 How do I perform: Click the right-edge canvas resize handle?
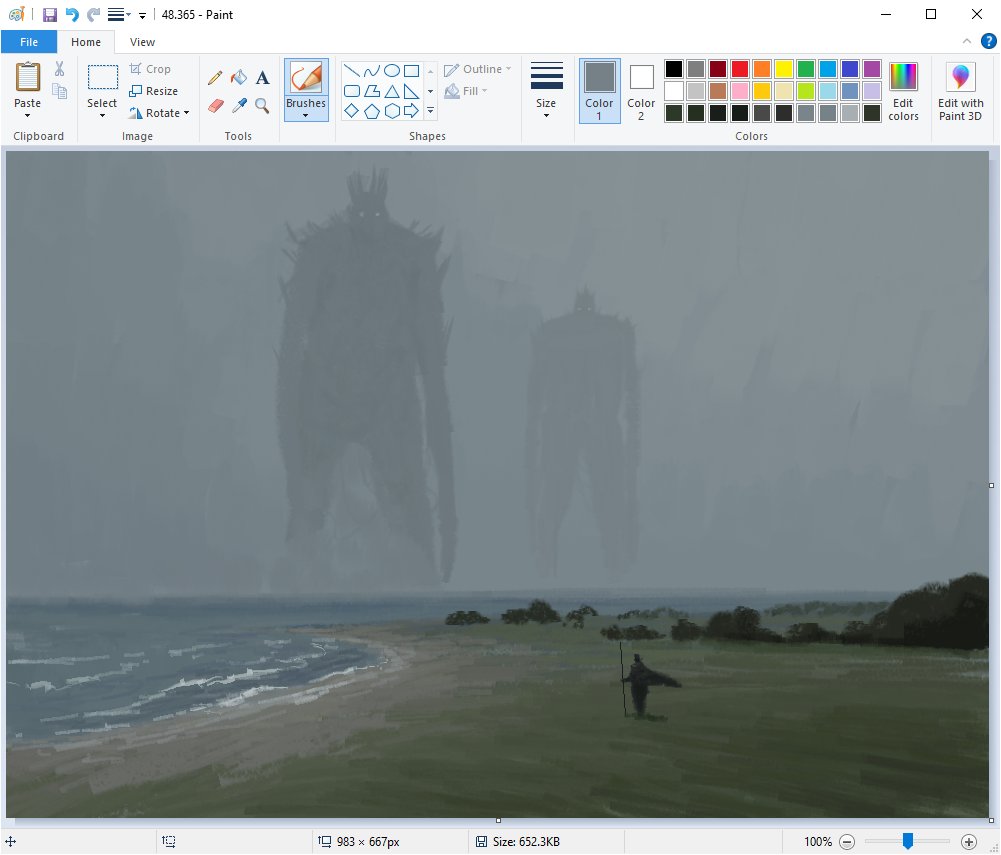tap(991, 485)
